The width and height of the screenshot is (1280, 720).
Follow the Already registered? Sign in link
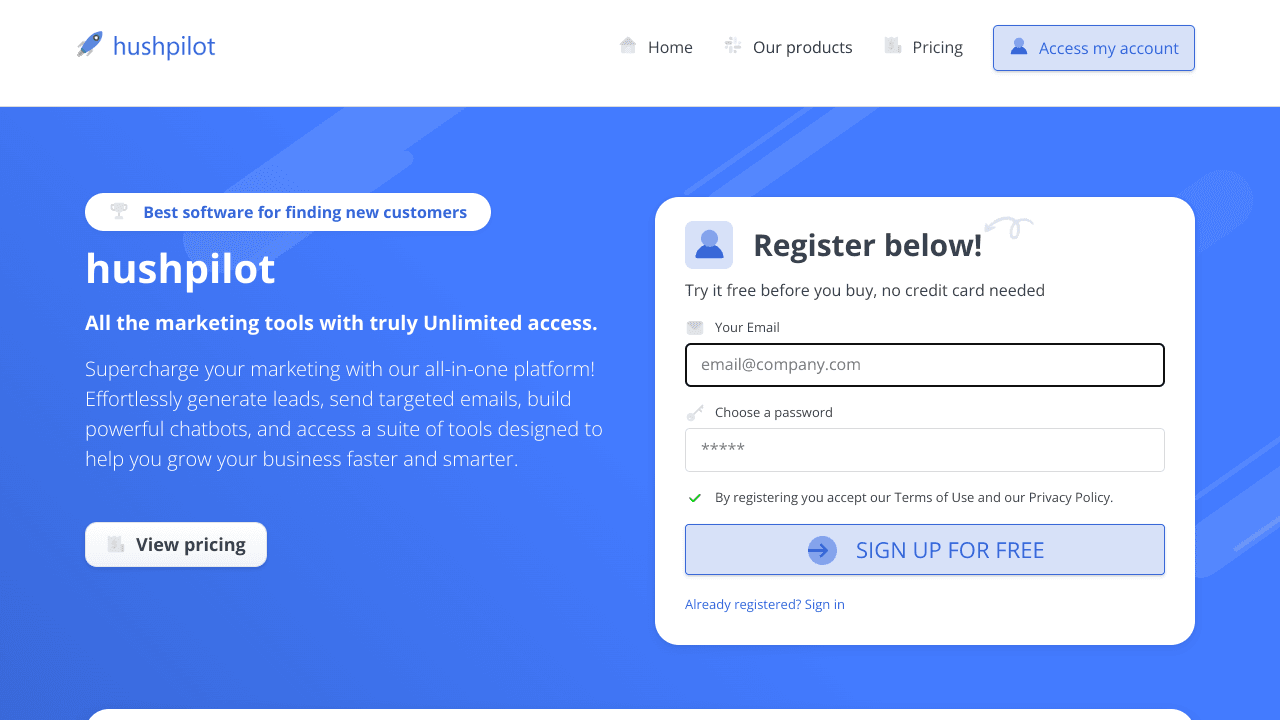(x=765, y=604)
